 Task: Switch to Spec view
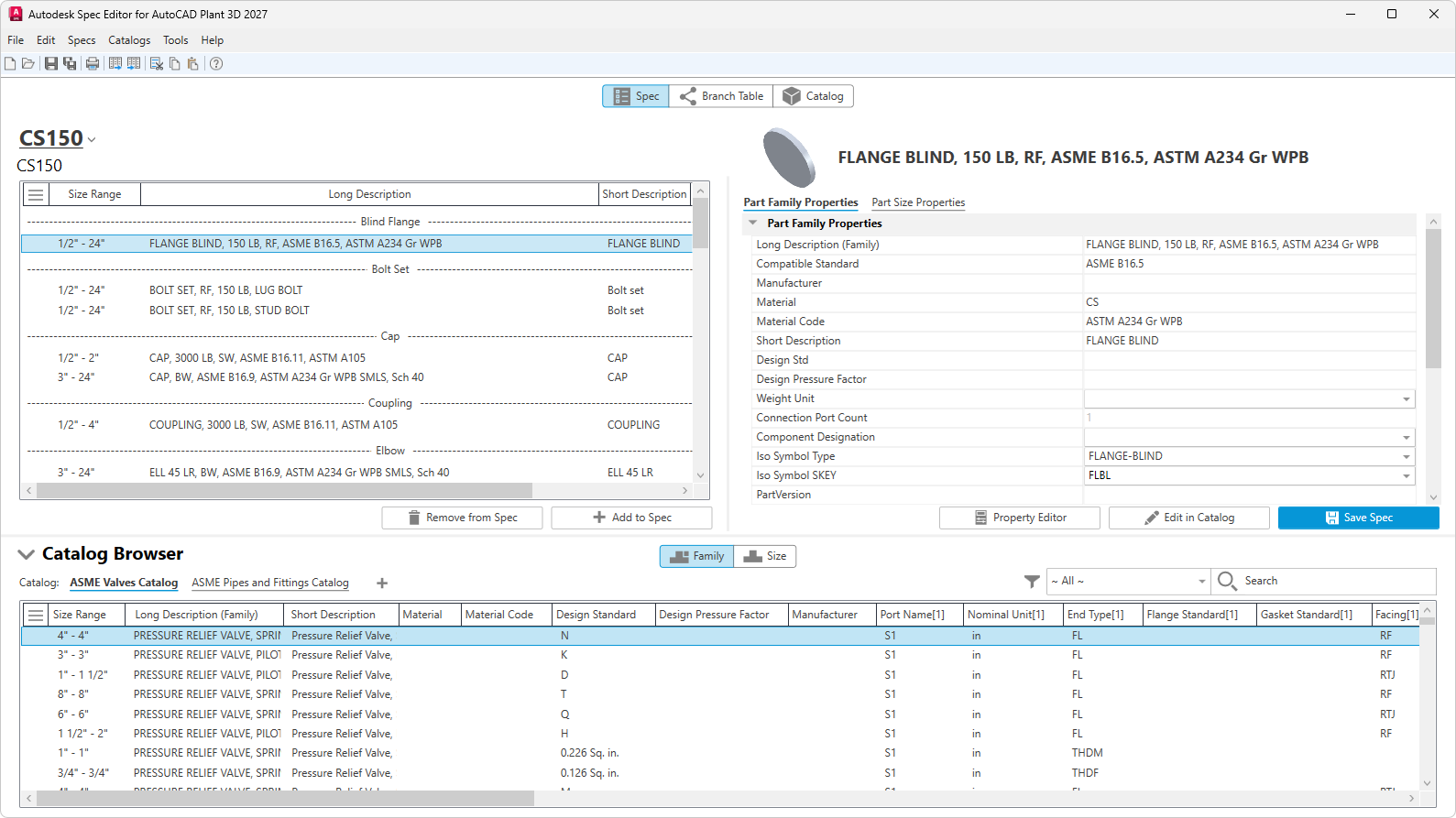[x=636, y=96]
